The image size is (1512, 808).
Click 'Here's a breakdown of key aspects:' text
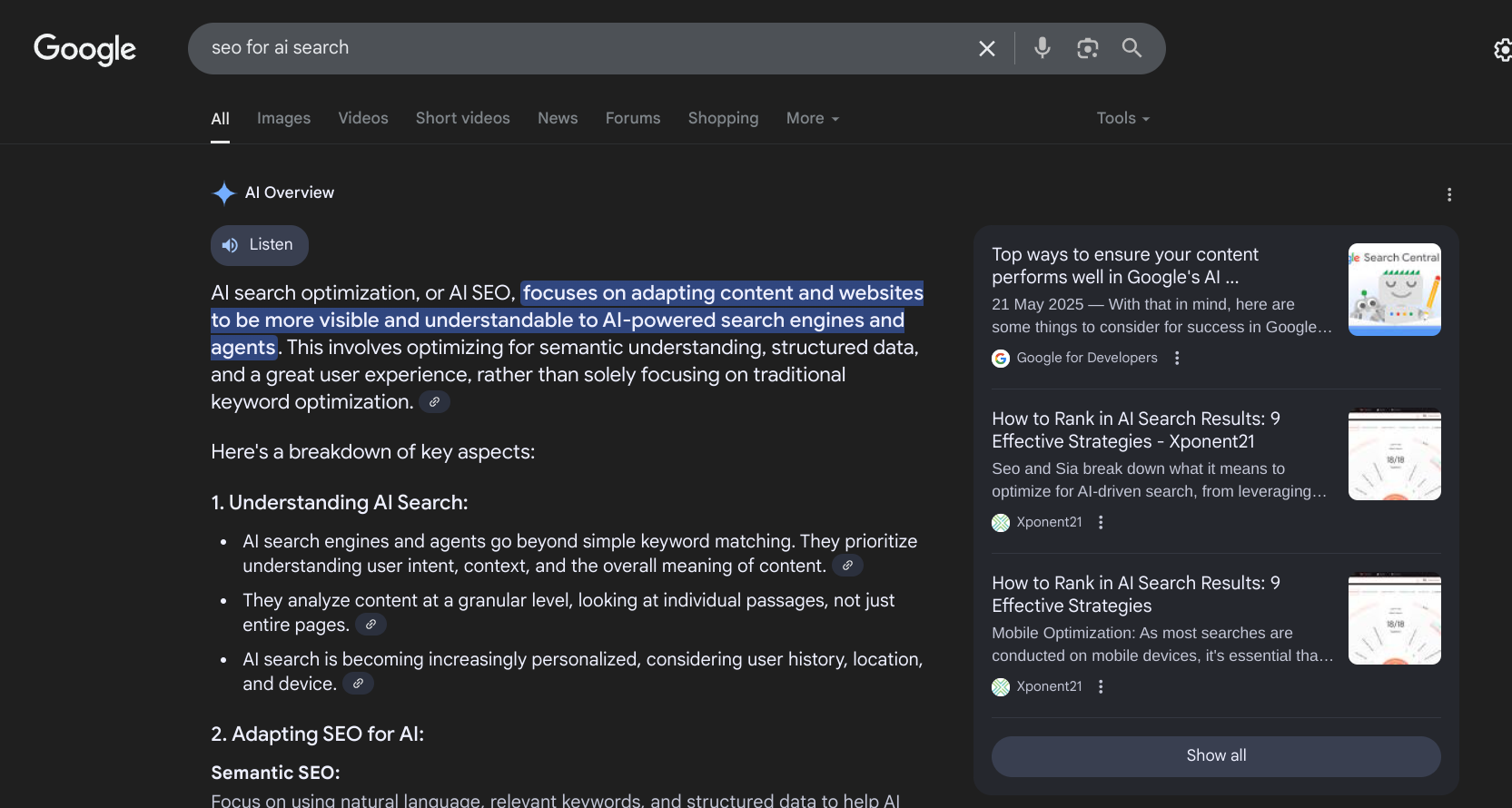coord(373,452)
